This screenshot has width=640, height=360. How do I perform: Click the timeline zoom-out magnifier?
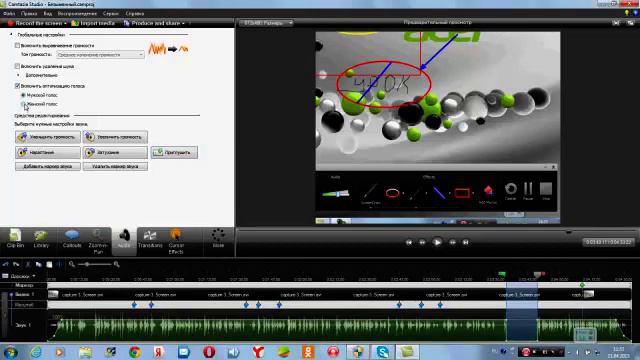(x=72, y=264)
